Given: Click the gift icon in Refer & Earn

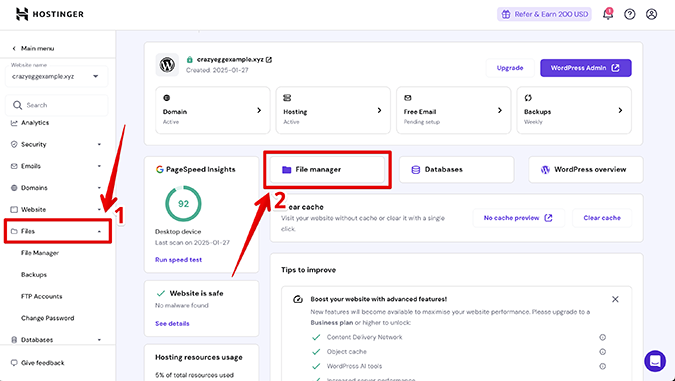Looking at the screenshot, I should click(506, 14).
